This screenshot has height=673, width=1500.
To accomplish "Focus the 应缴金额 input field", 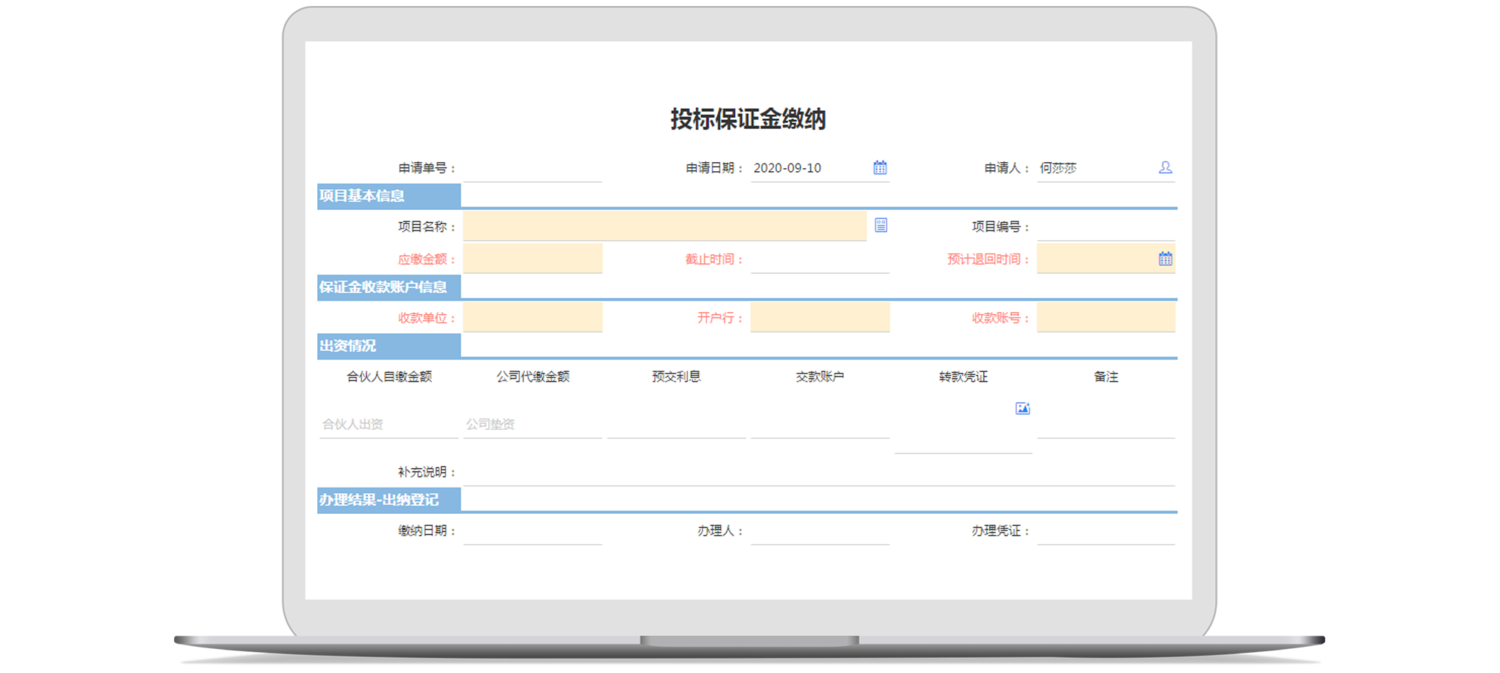I will click(532, 259).
